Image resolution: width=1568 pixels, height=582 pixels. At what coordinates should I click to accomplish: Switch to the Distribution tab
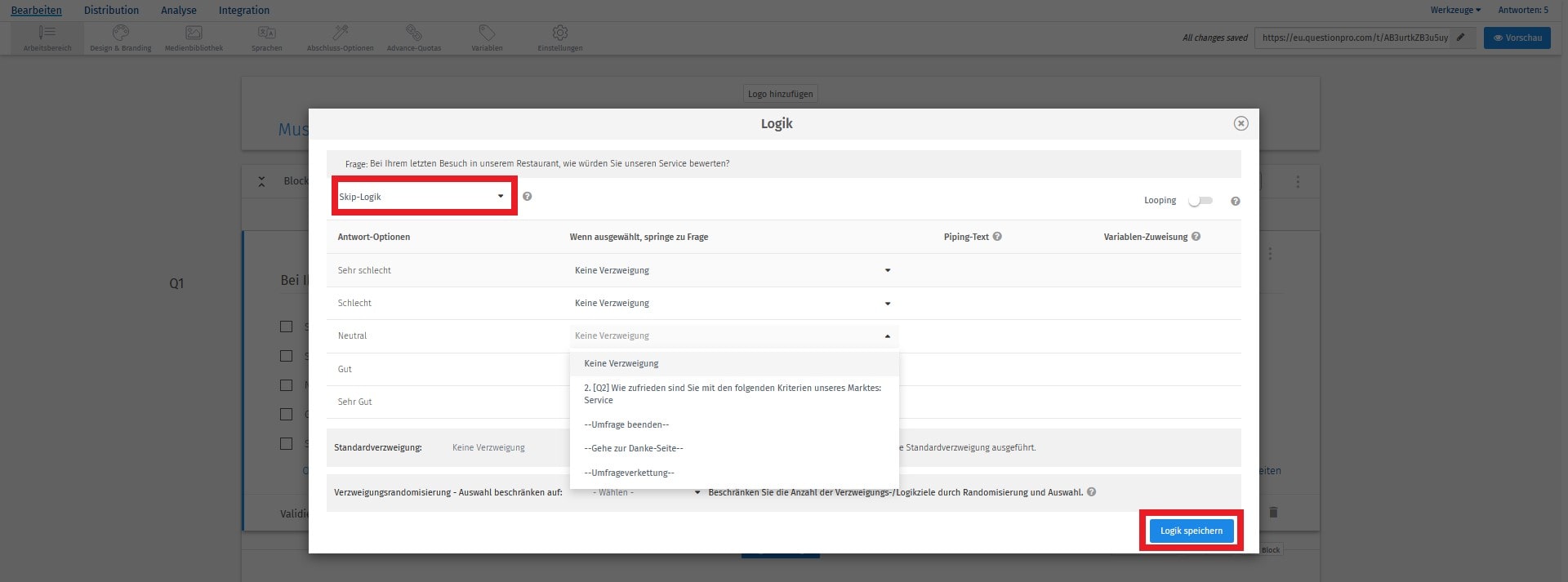(x=111, y=11)
